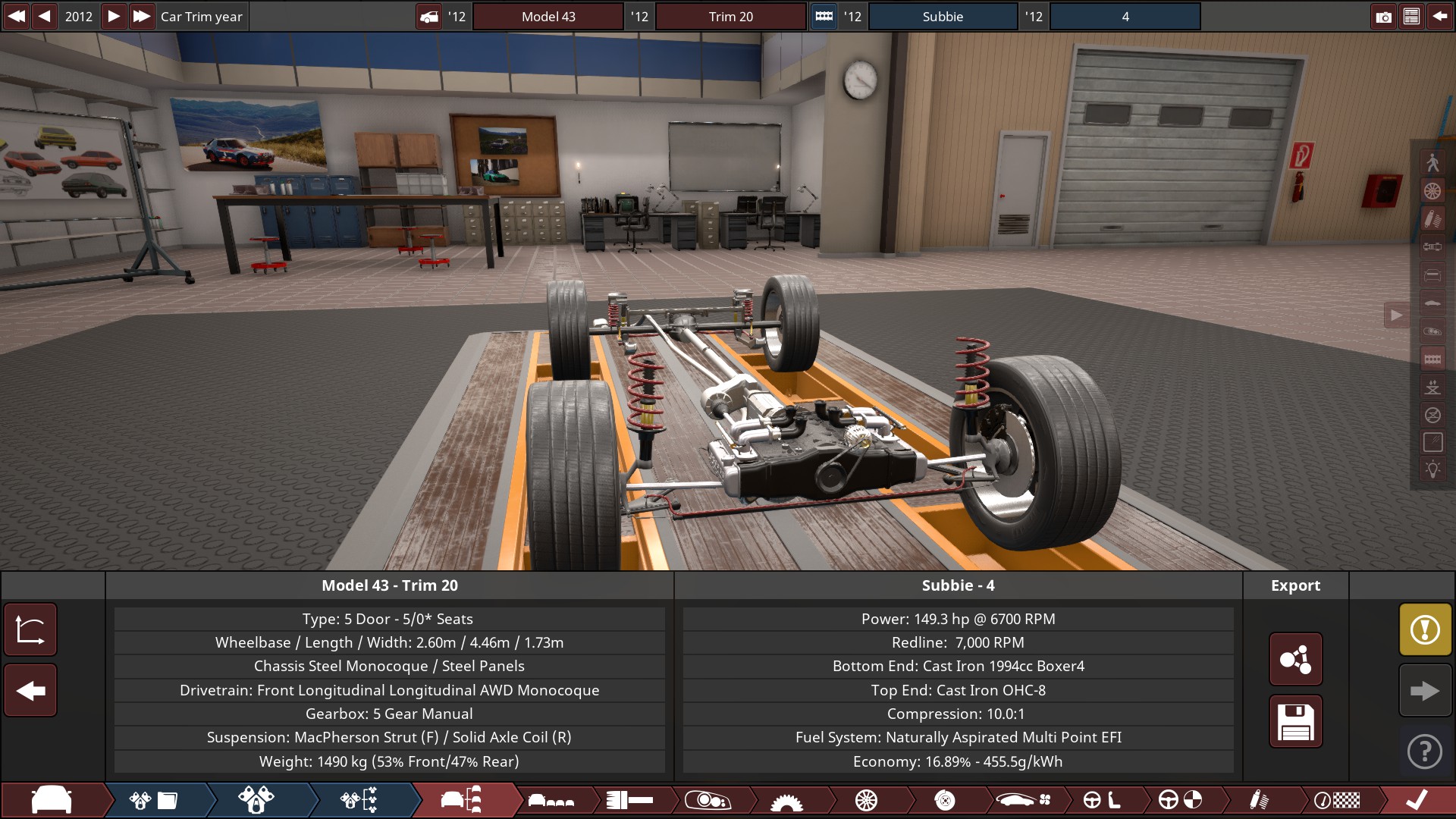
Task: Open the headlight fixtures tab
Action: [708, 800]
